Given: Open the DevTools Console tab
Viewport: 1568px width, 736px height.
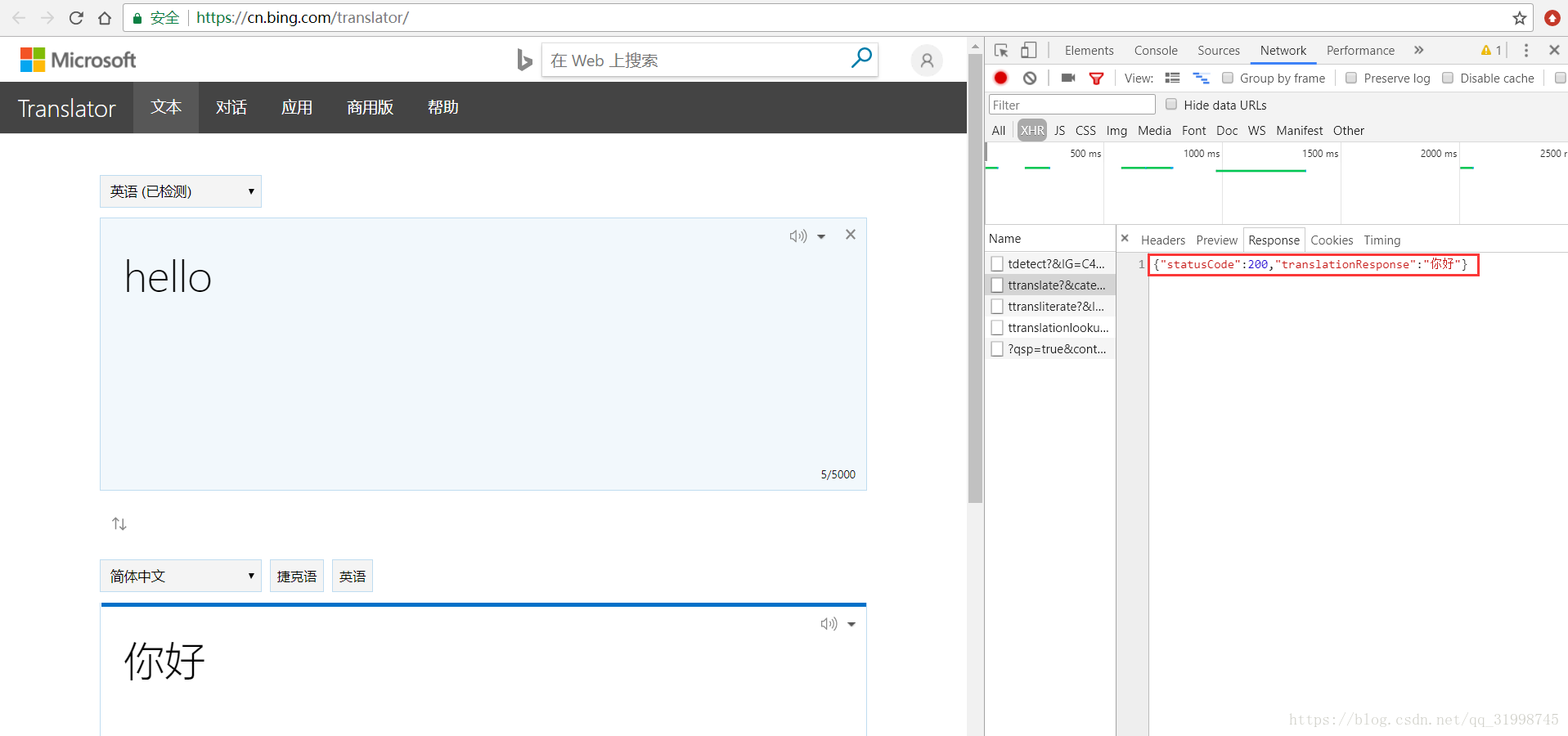Looking at the screenshot, I should pyautogui.click(x=1156, y=51).
